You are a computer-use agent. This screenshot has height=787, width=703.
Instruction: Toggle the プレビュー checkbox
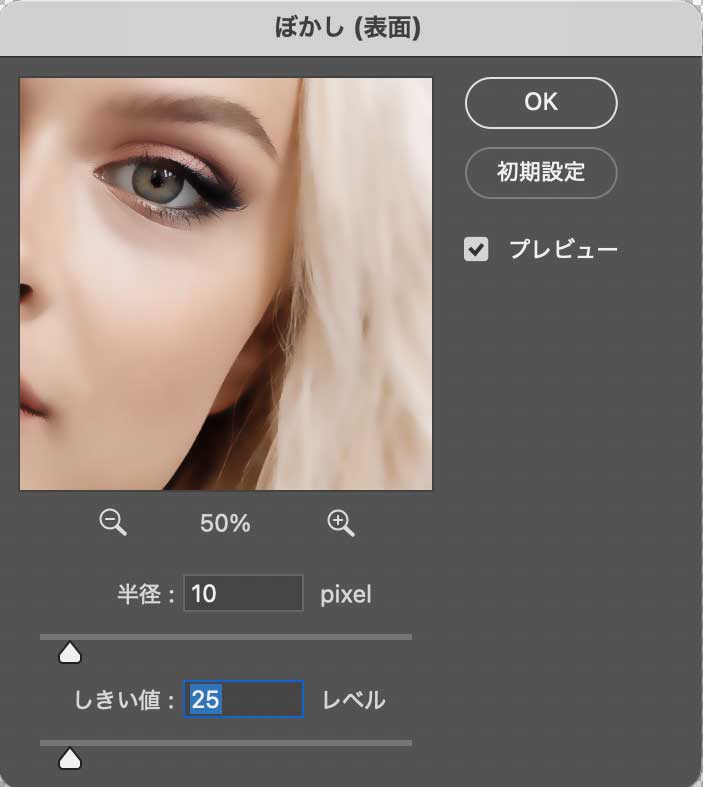coord(476,249)
